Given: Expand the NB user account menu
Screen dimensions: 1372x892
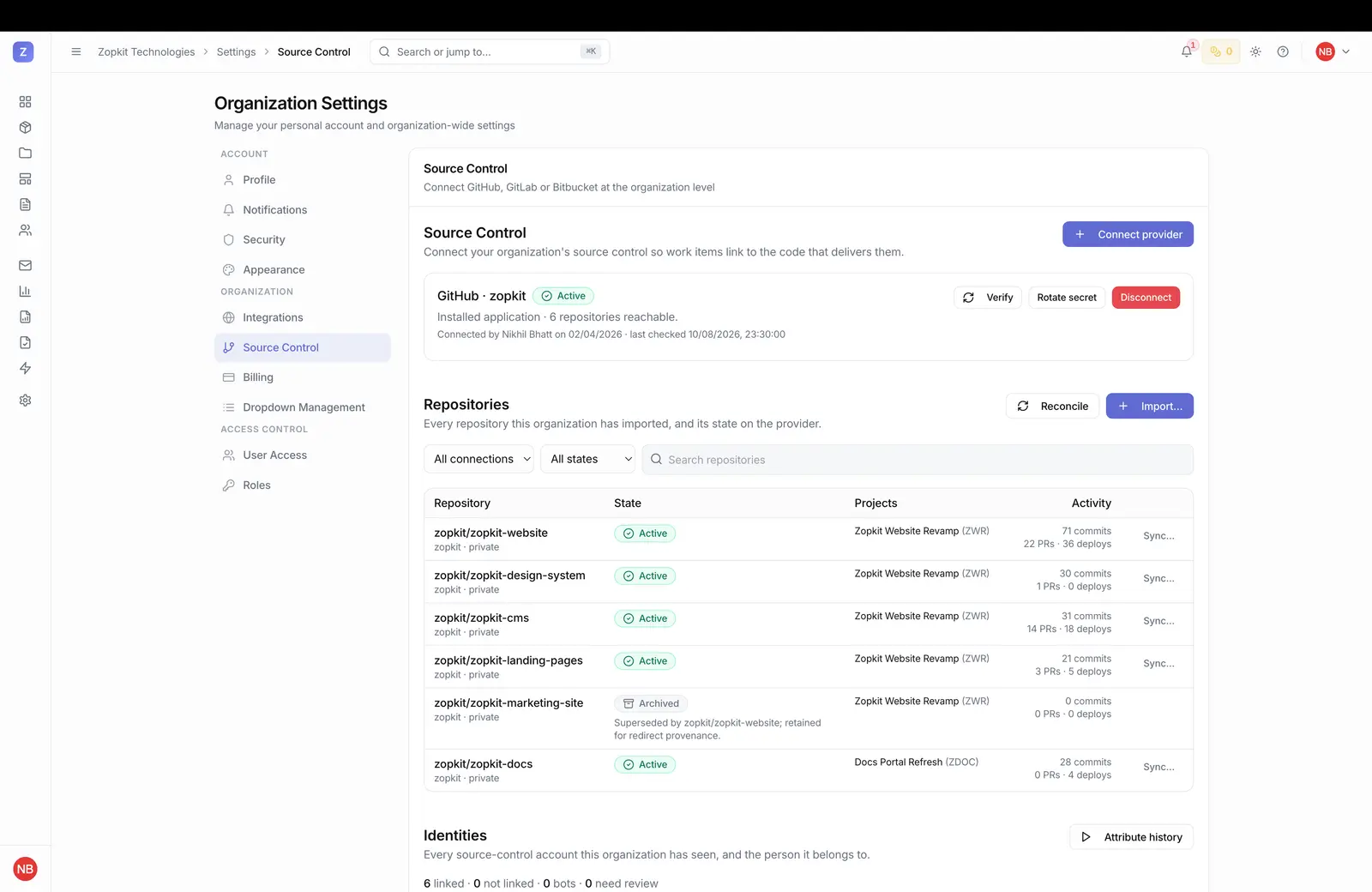Looking at the screenshot, I should (1333, 52).
